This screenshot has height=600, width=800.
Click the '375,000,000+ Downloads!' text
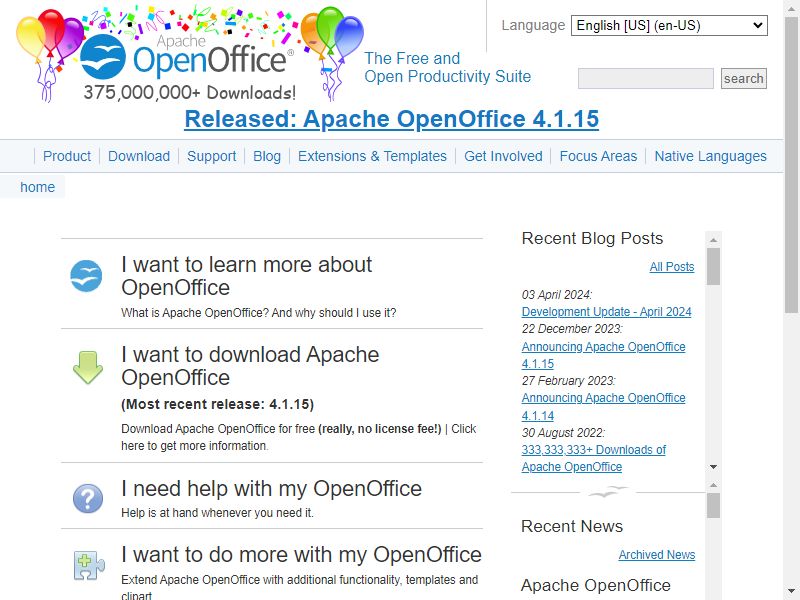coord(190,92)
